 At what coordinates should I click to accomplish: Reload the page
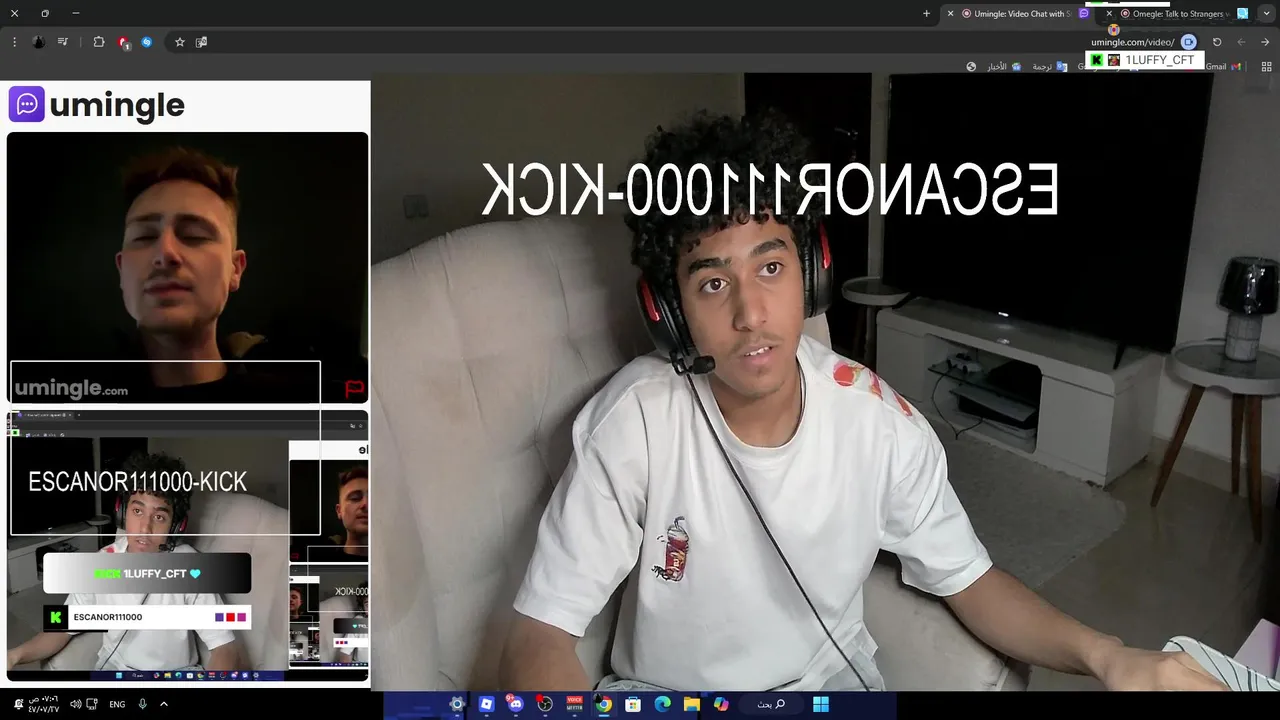[1217, 42]
